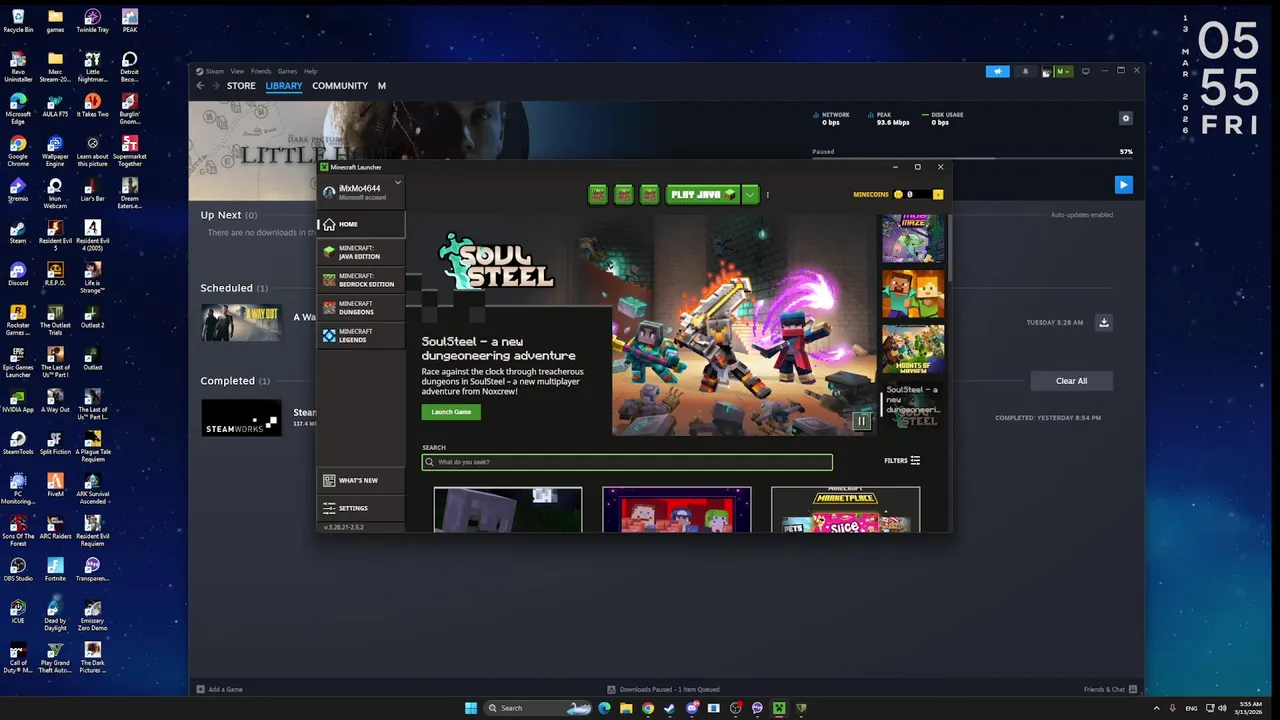Open Steam Store tab
The image size is (1280, 720).
241,86
